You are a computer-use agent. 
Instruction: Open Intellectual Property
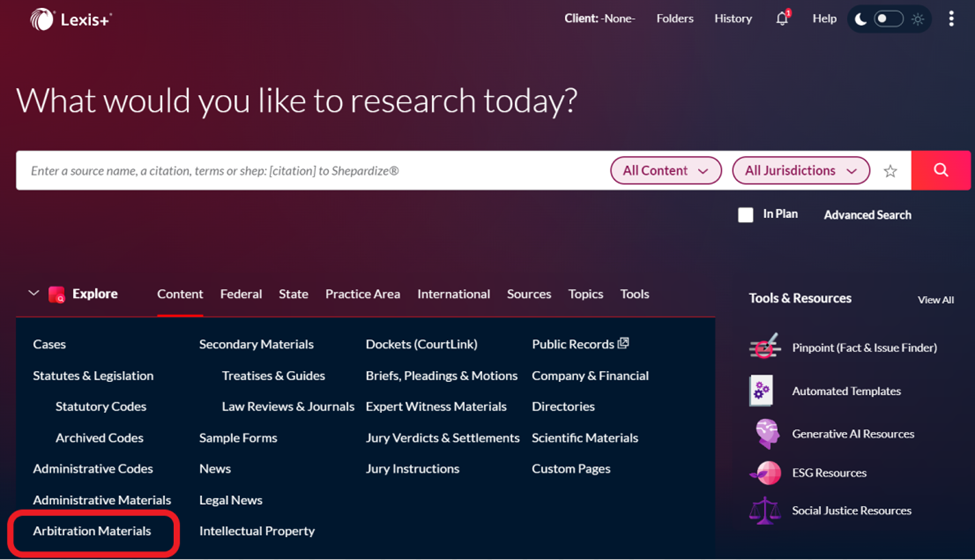pos(257,531)
